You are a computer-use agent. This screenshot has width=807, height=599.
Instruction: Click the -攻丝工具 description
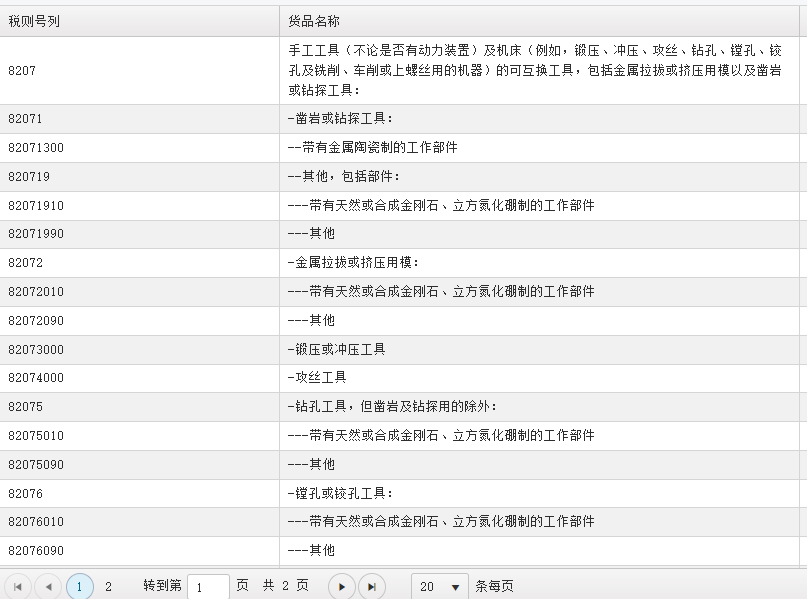[x=317, y=377]
